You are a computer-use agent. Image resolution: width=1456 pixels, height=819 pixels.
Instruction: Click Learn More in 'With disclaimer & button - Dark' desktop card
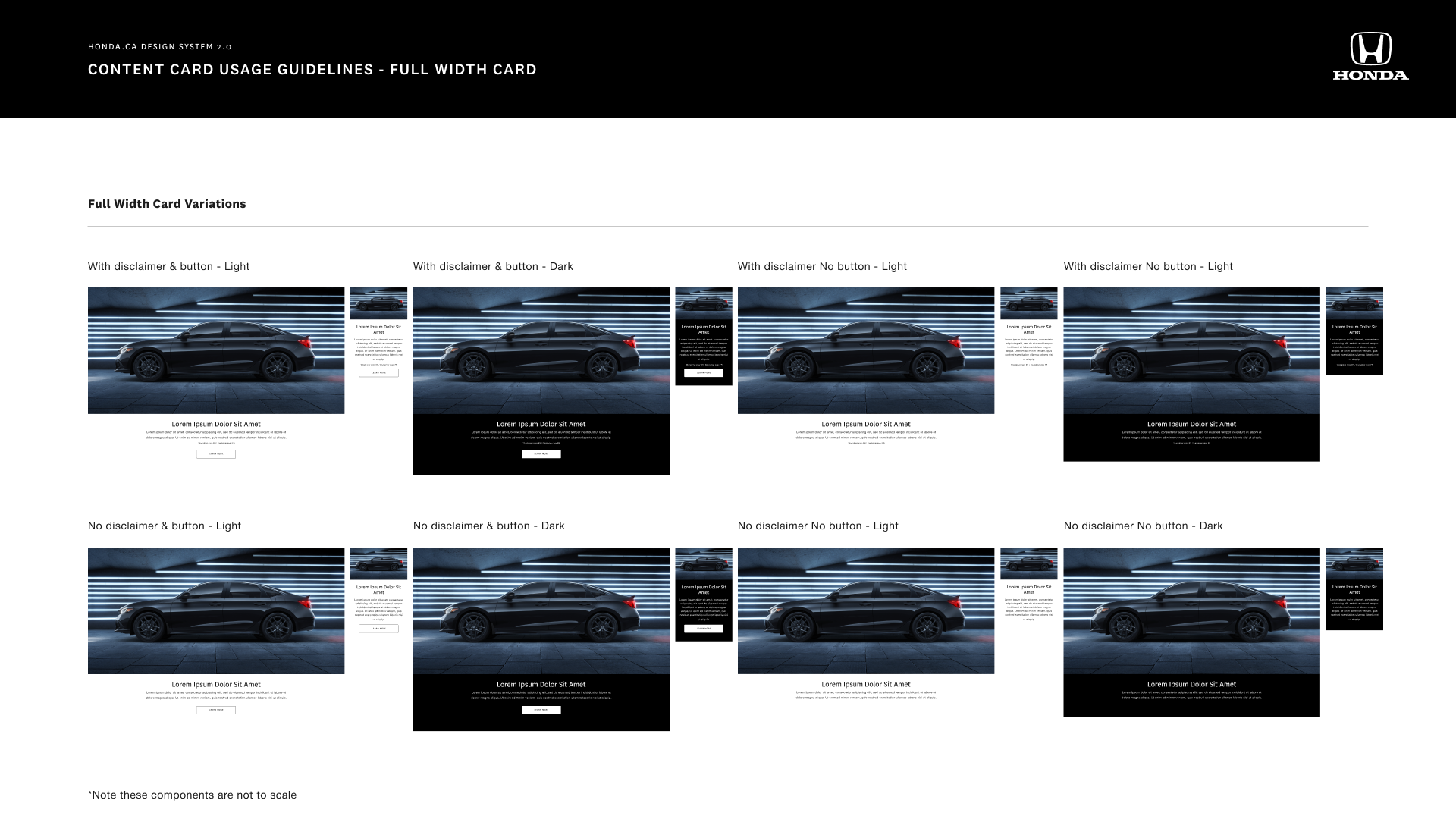tap(541, 454)
